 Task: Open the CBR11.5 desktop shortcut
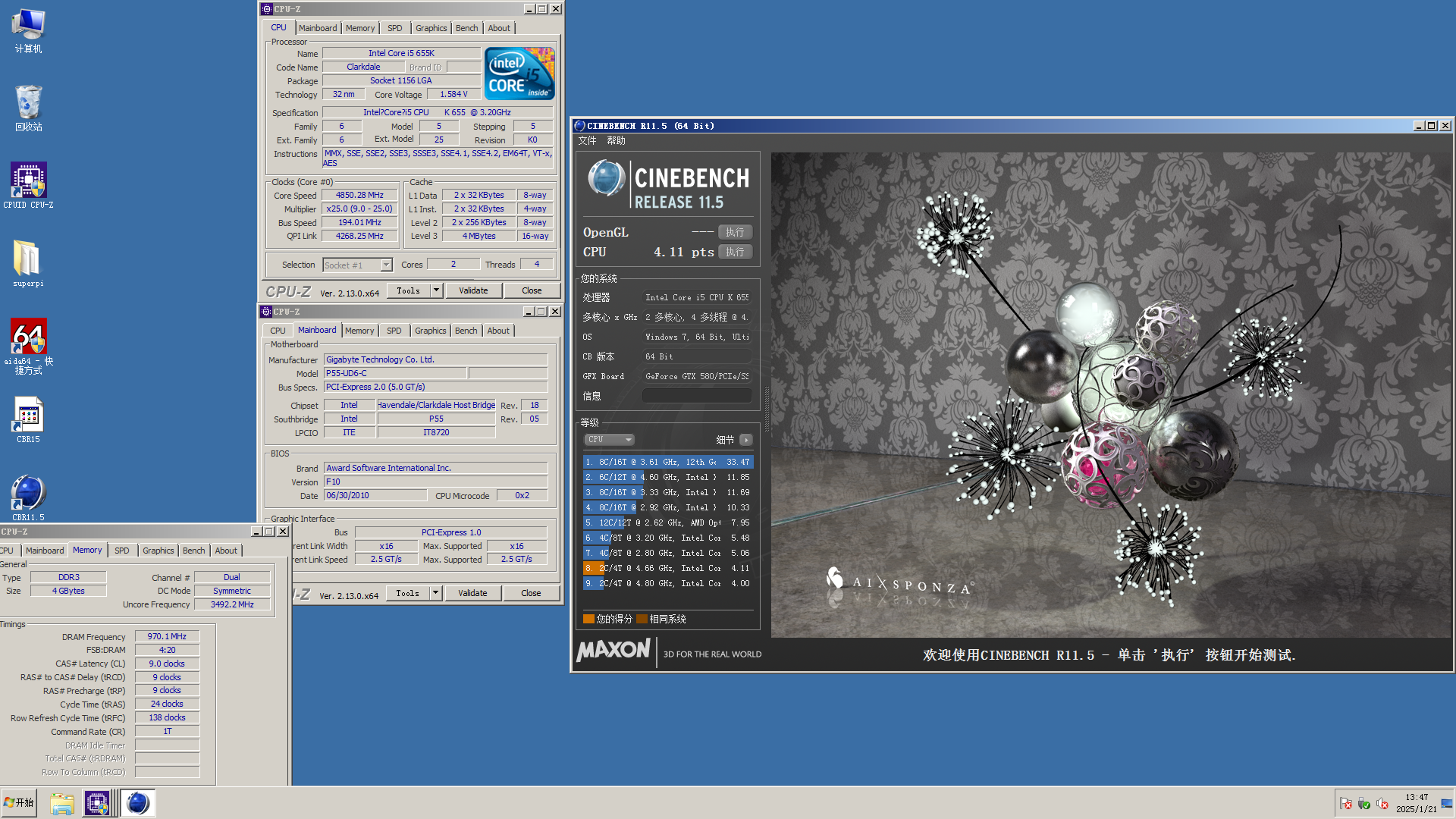[28, 497]
